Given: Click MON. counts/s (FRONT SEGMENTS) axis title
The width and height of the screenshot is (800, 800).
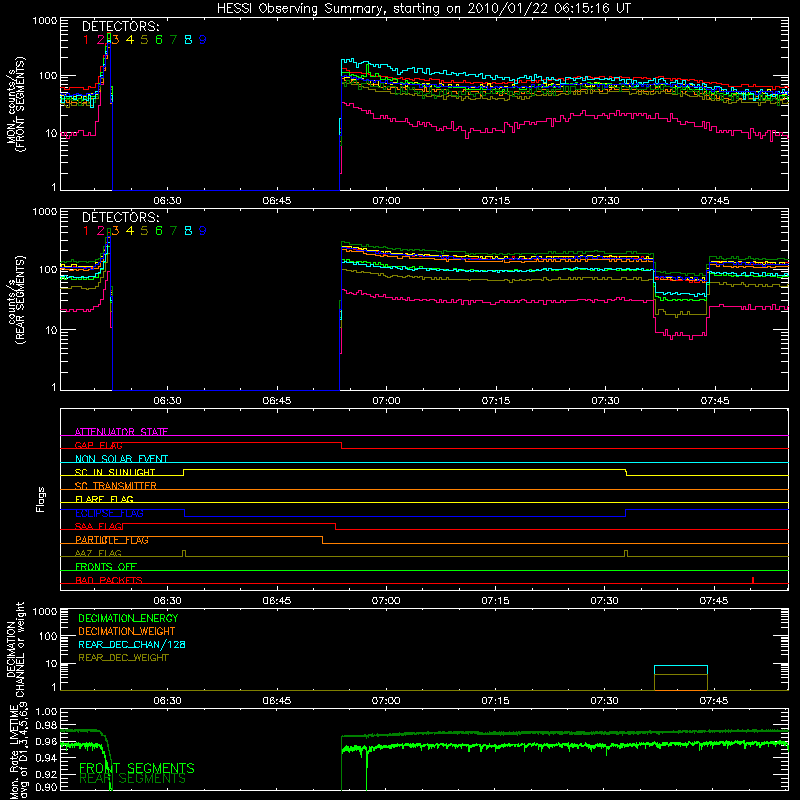Looking at the screenshot, I should [15, 104].
